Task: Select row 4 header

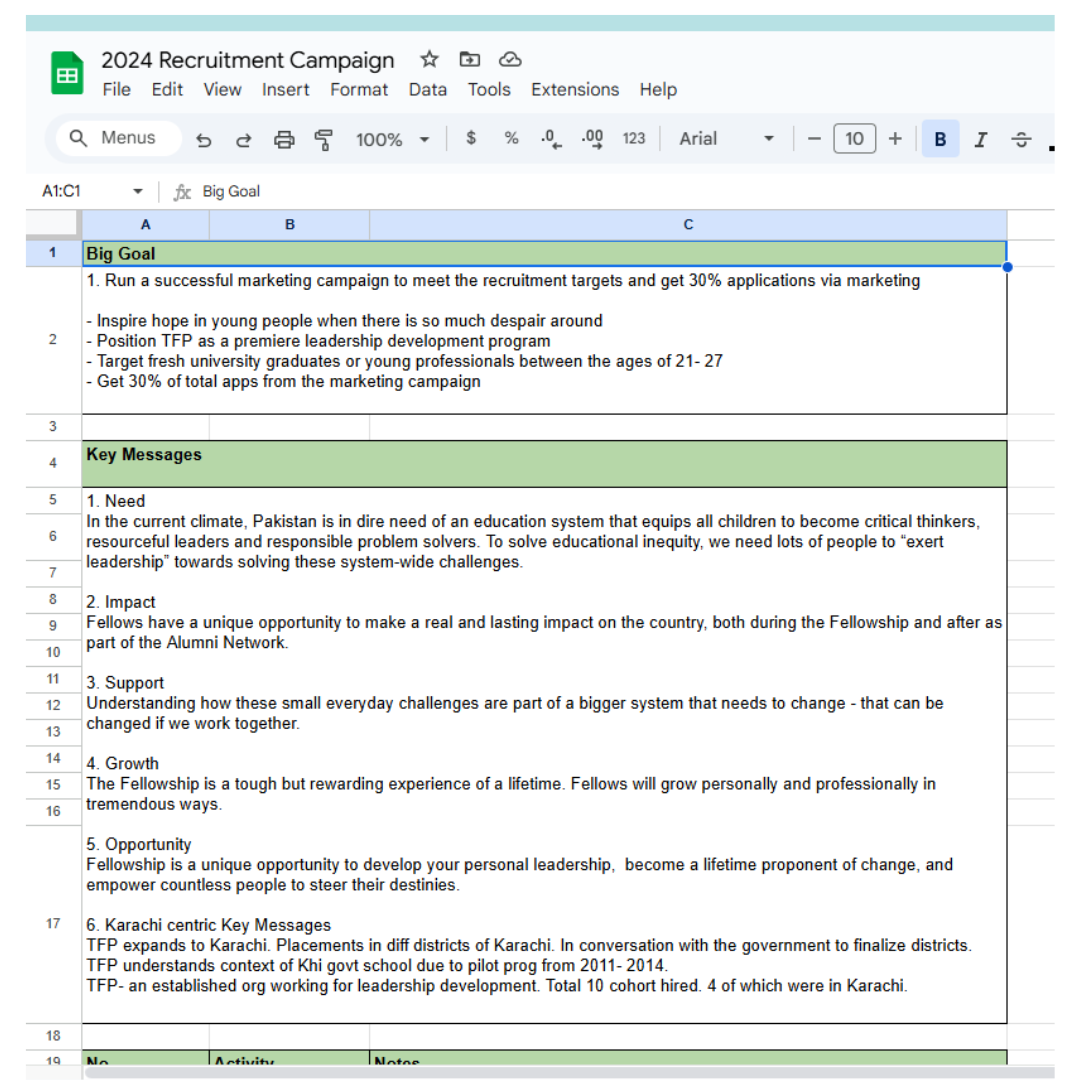Action: click(53, 463)
